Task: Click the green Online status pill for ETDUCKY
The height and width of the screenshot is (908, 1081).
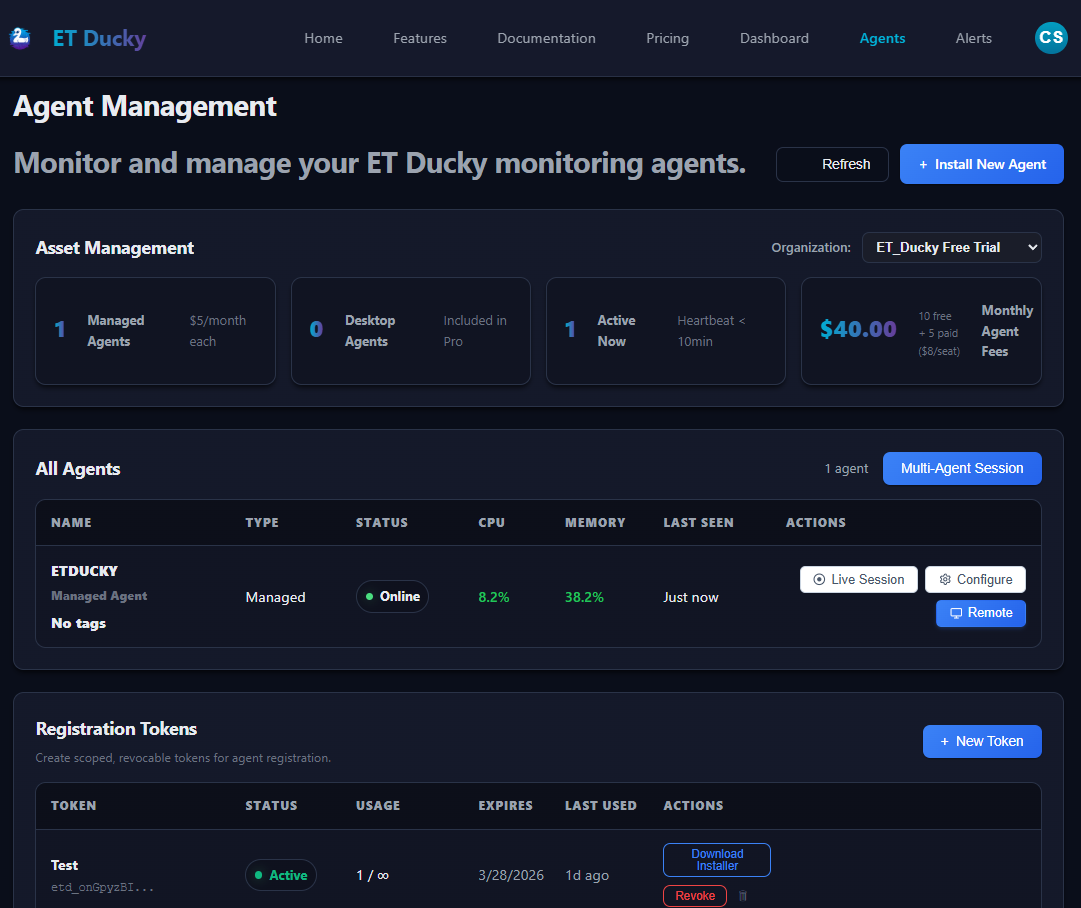Action: click(x=392, y=597)
